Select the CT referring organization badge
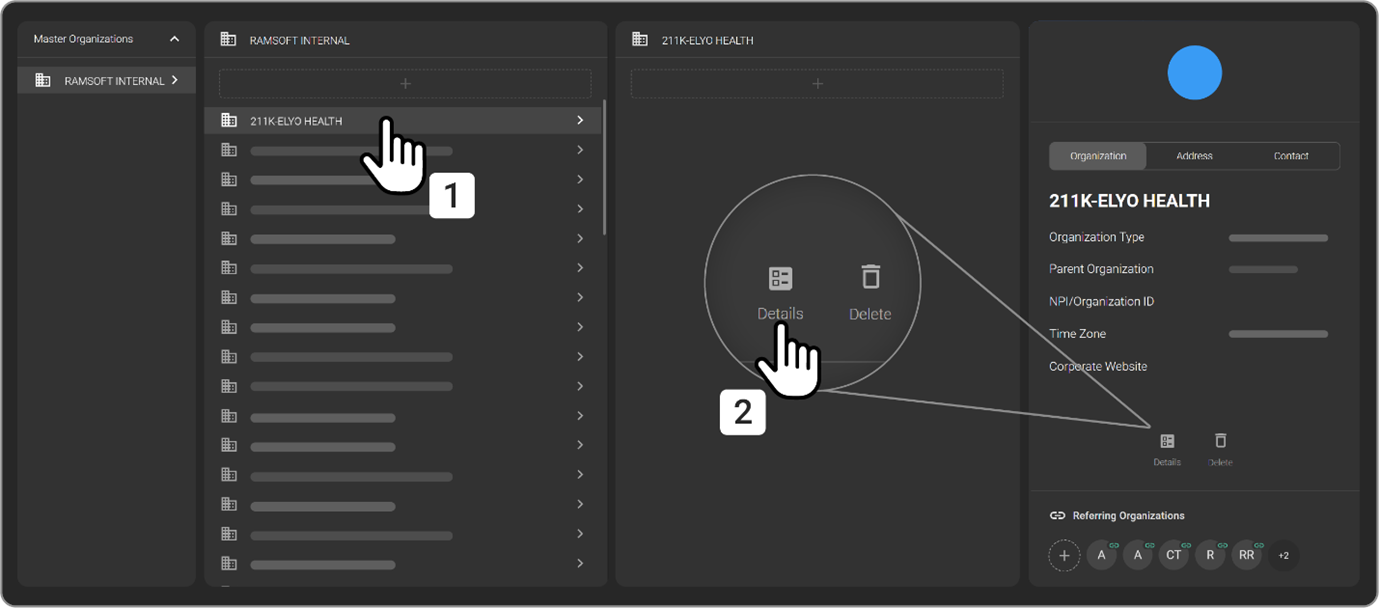Viewport: 1379px width, 608px height. click(1174, 555)
